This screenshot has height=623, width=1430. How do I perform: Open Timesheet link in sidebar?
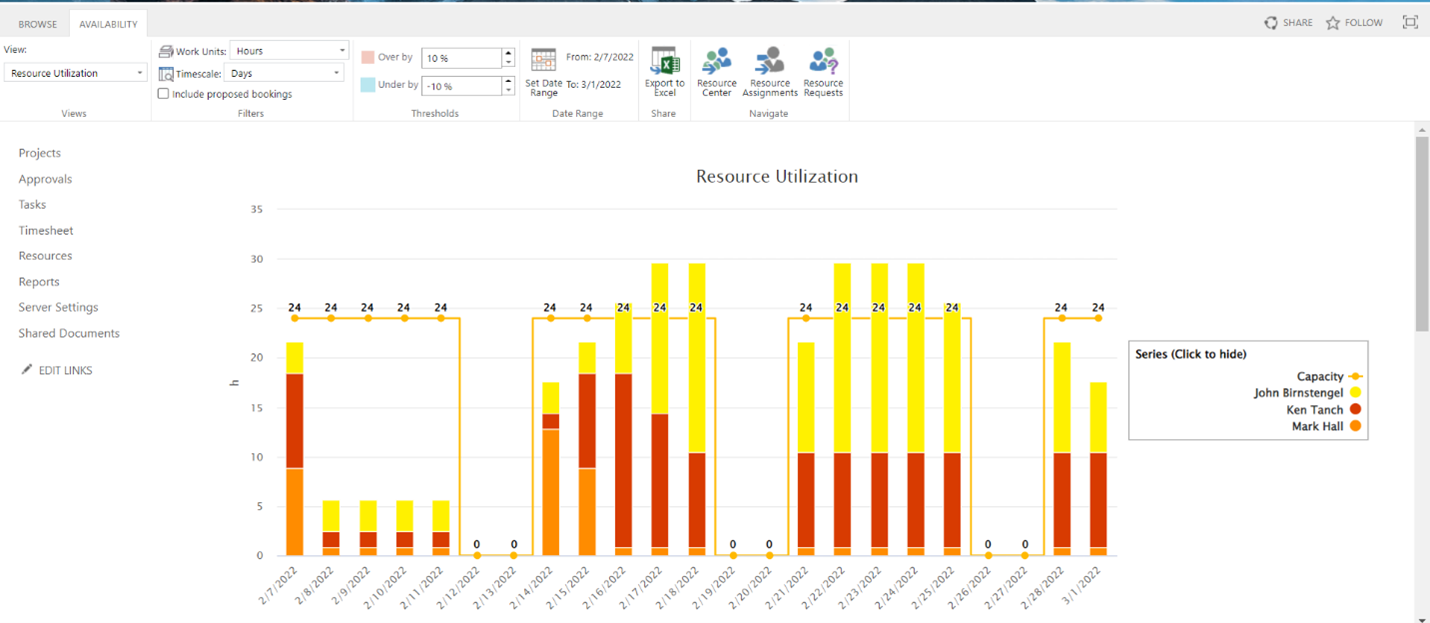(46, 230)
